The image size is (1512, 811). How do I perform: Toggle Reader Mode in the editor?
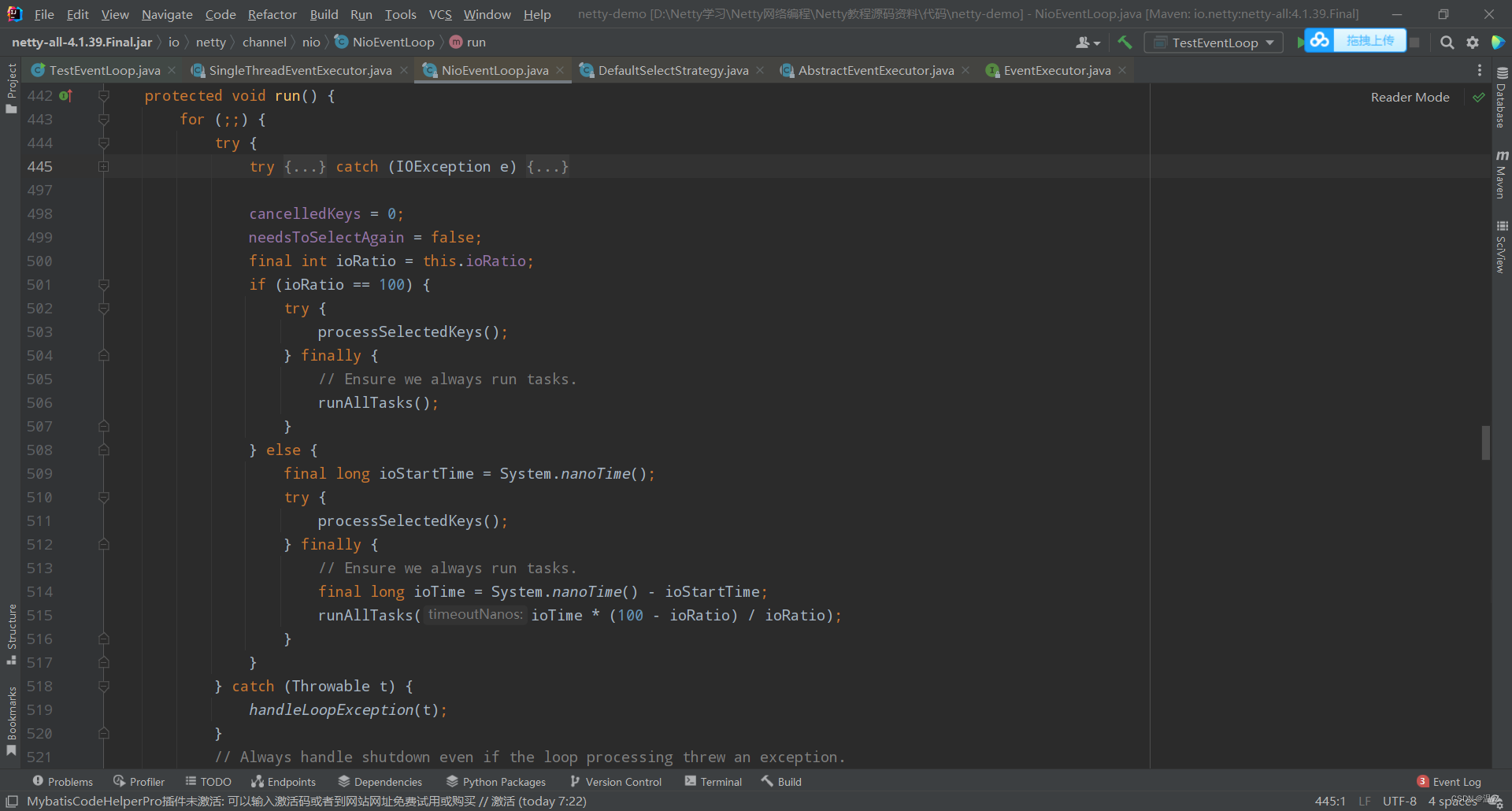1410,98
